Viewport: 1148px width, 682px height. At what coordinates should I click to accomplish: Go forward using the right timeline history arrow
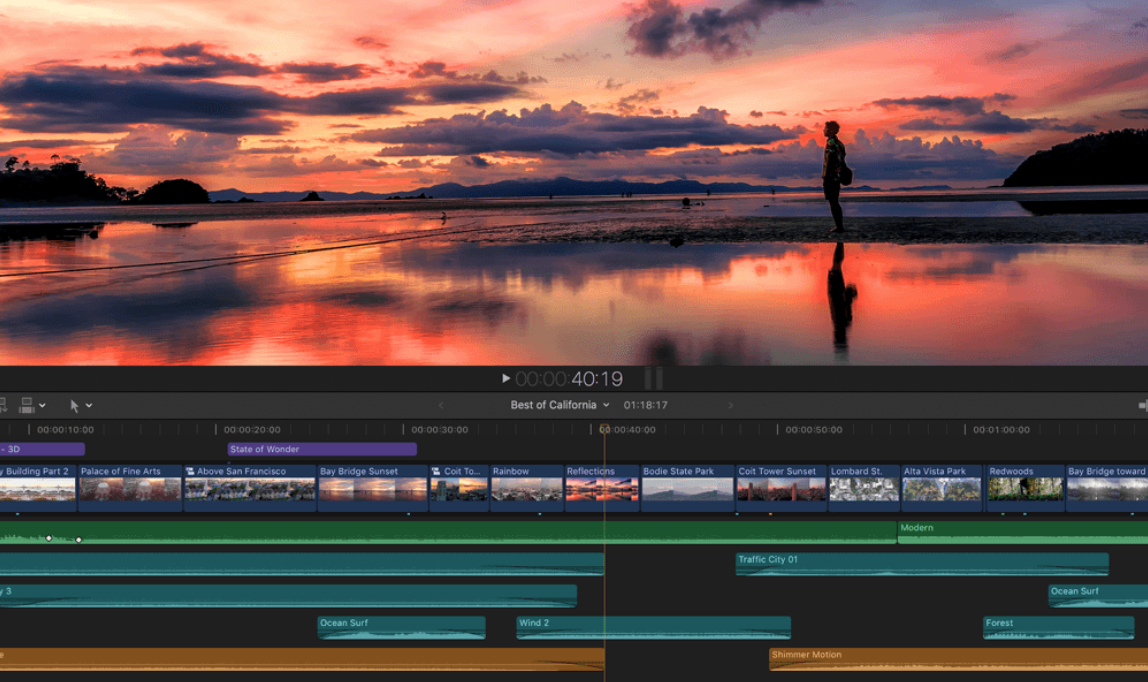[x=731, y=406]
